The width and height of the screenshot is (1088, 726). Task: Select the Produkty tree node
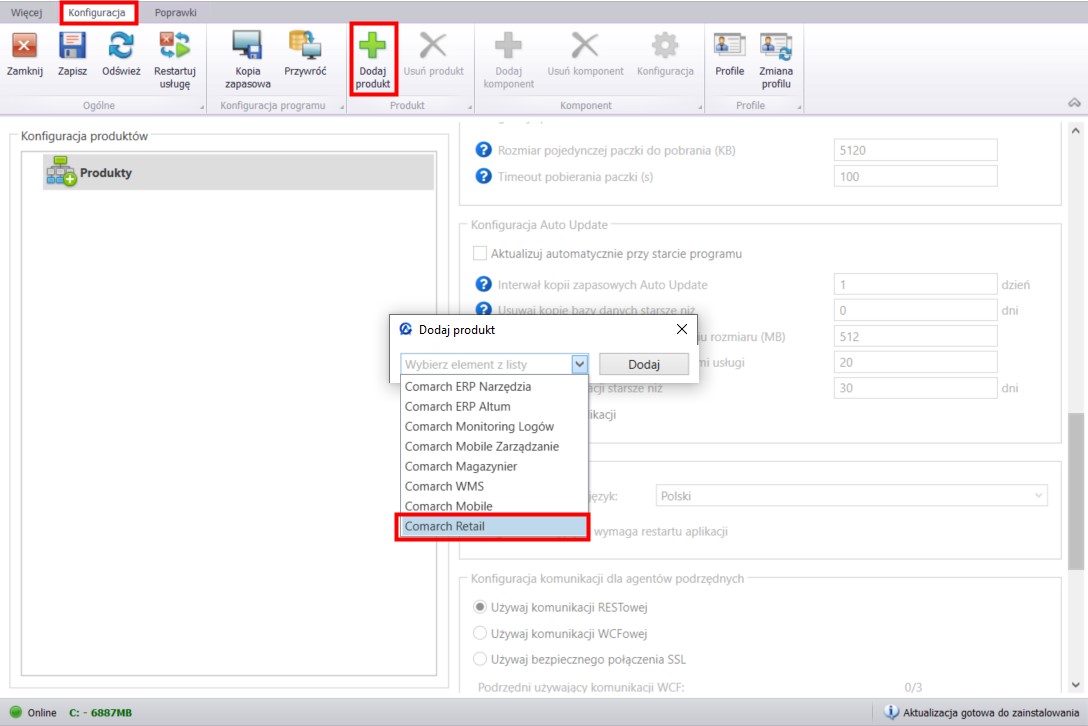(239, 172)
